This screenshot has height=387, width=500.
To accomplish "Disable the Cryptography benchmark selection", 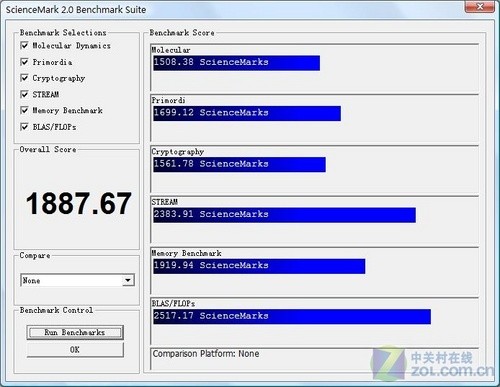I will point(24,78).
